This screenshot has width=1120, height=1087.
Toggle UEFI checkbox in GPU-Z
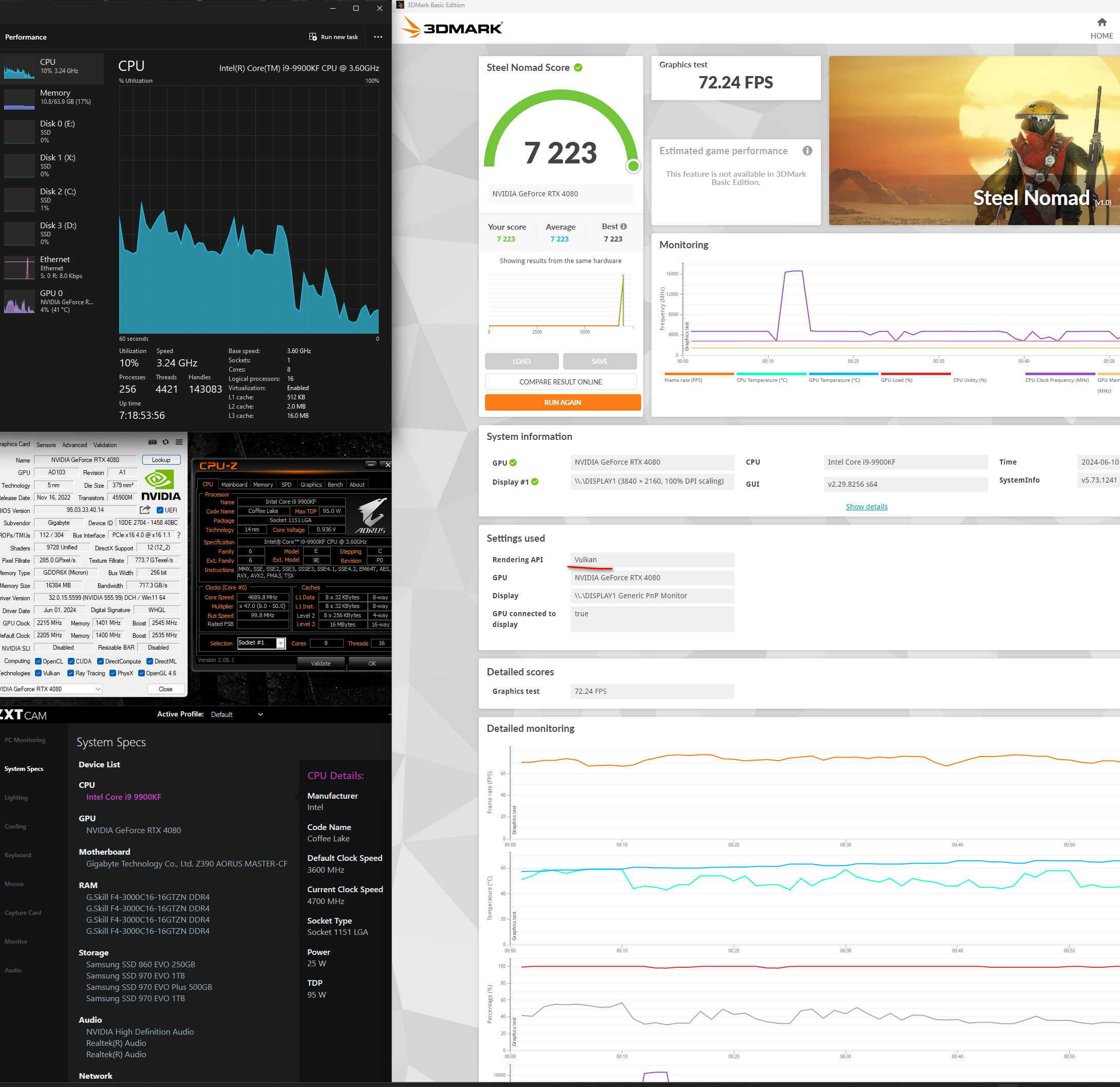[160, 510]
